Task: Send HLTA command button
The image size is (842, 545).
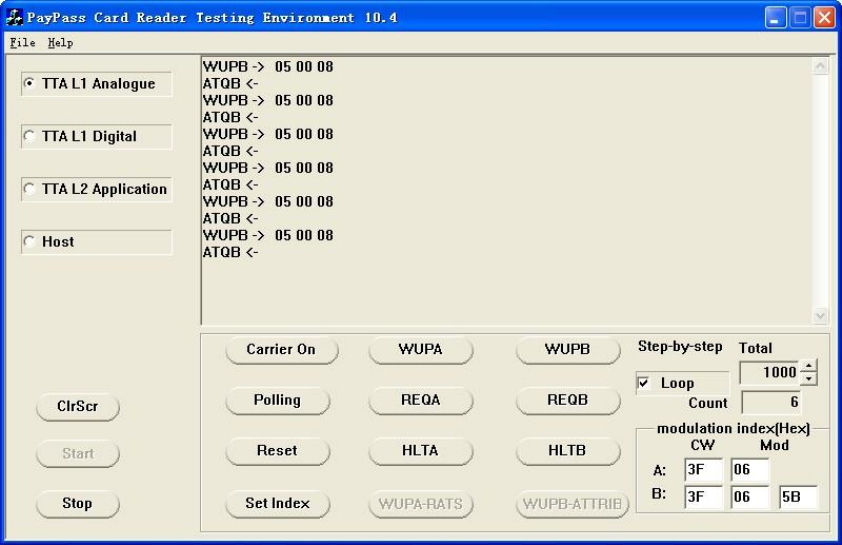Action: pyautogui.click(x=420, y=450)
